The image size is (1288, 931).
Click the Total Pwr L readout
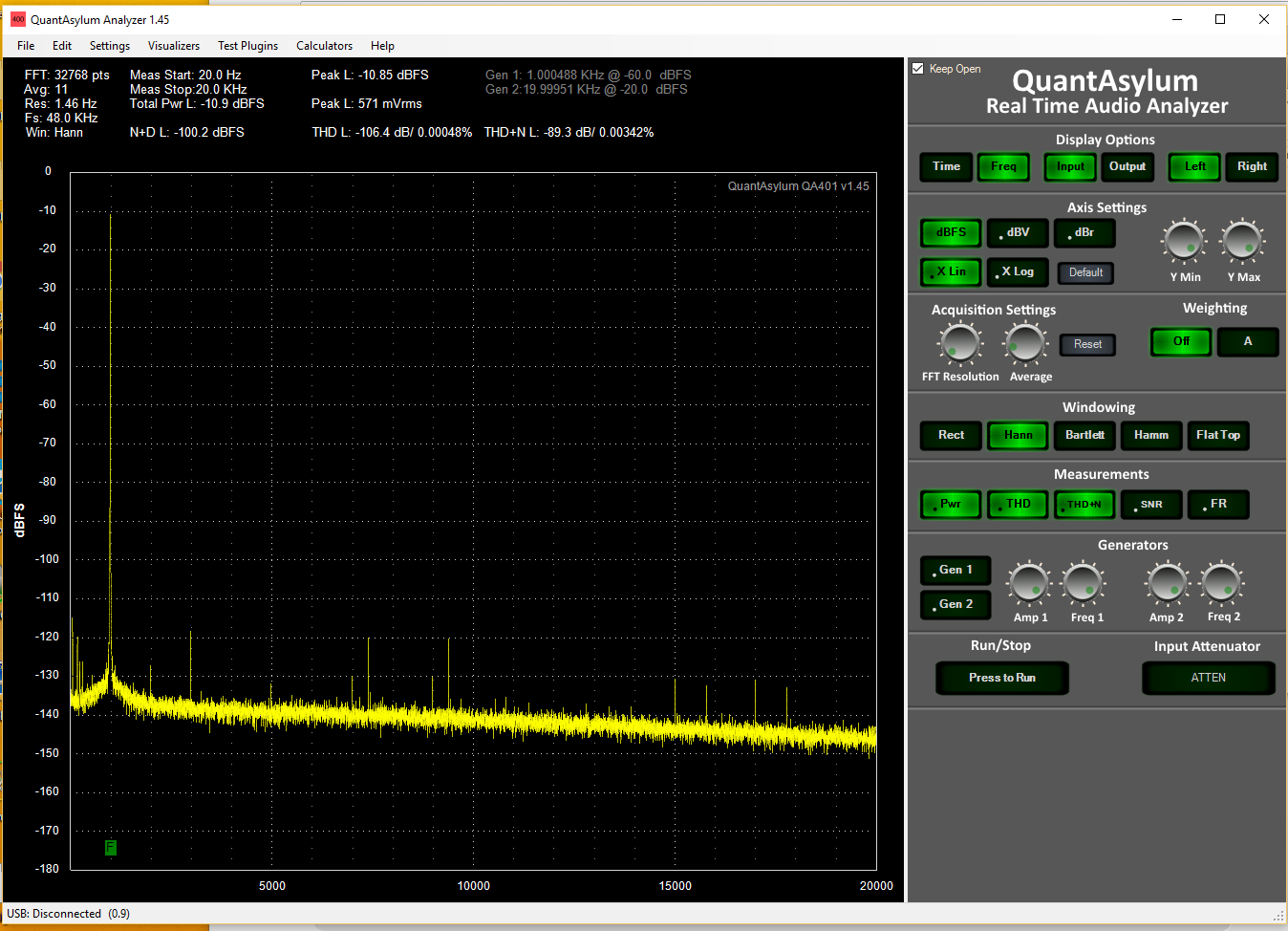point(197,104)
